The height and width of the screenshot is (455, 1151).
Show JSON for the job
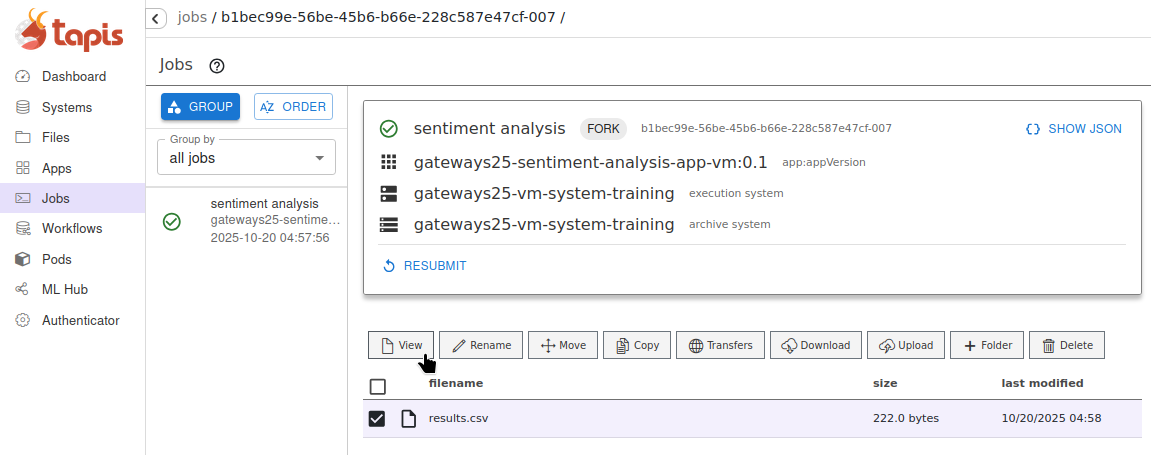(1073, 129)
